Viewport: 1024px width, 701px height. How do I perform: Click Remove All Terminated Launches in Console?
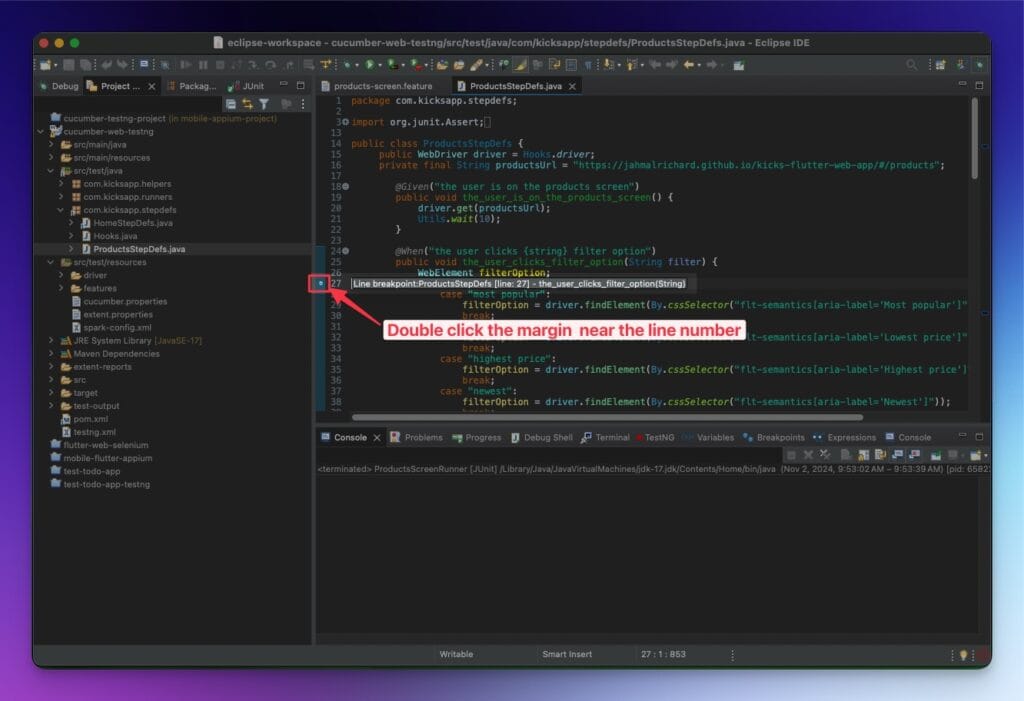[825, 455]
